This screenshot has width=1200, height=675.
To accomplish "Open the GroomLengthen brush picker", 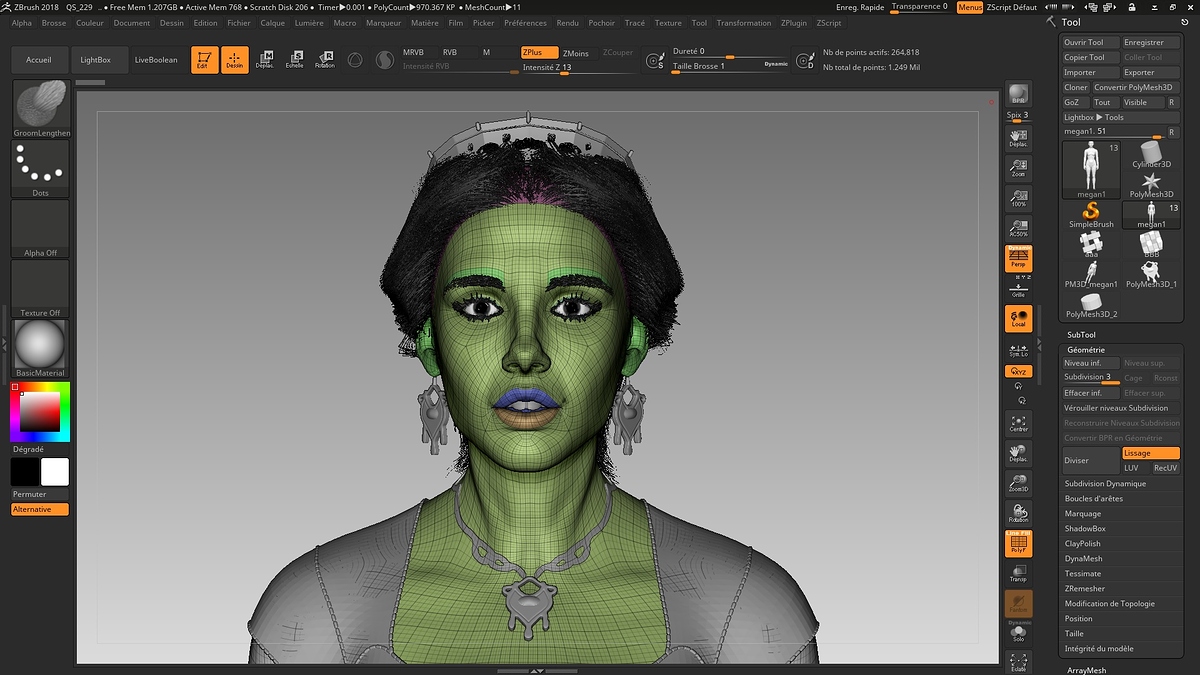I will coord(41,108).
